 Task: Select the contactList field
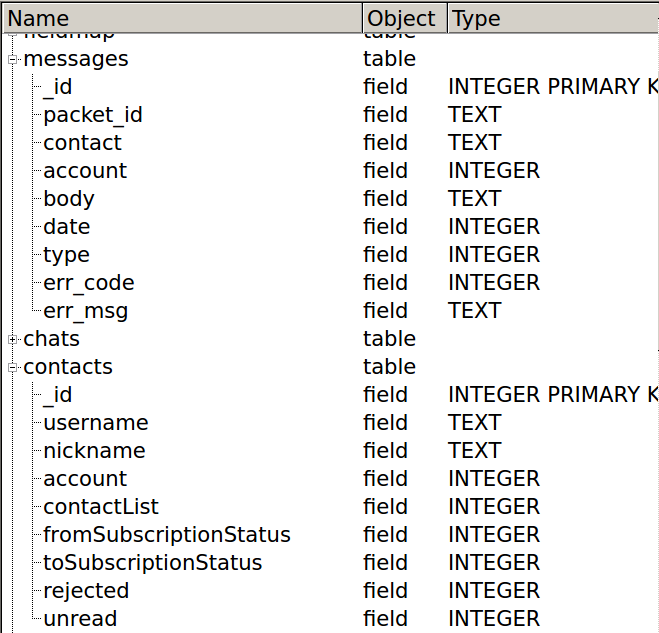click(x=101, y=507)
